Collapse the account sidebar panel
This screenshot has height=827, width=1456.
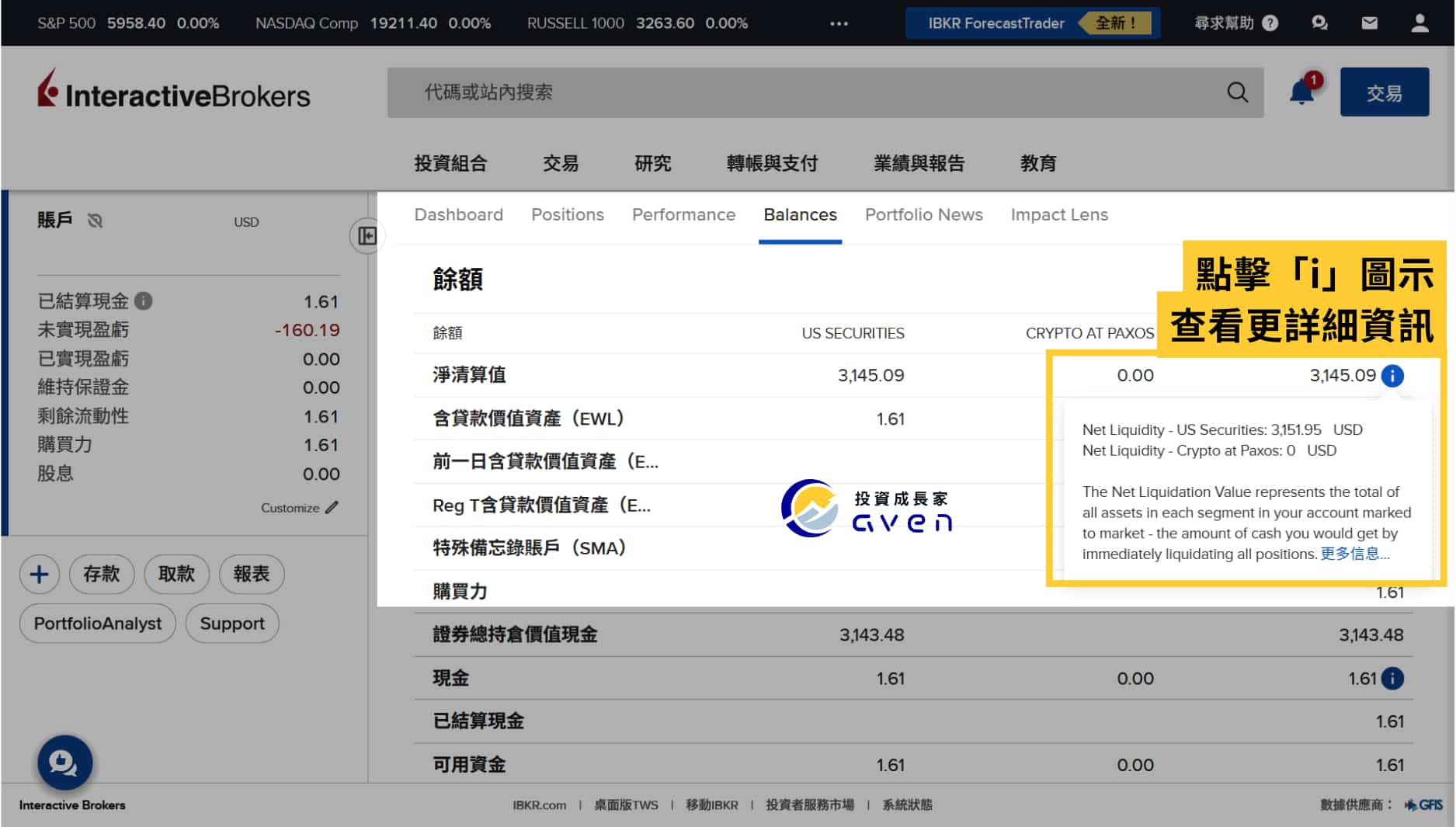click(367, 236)
